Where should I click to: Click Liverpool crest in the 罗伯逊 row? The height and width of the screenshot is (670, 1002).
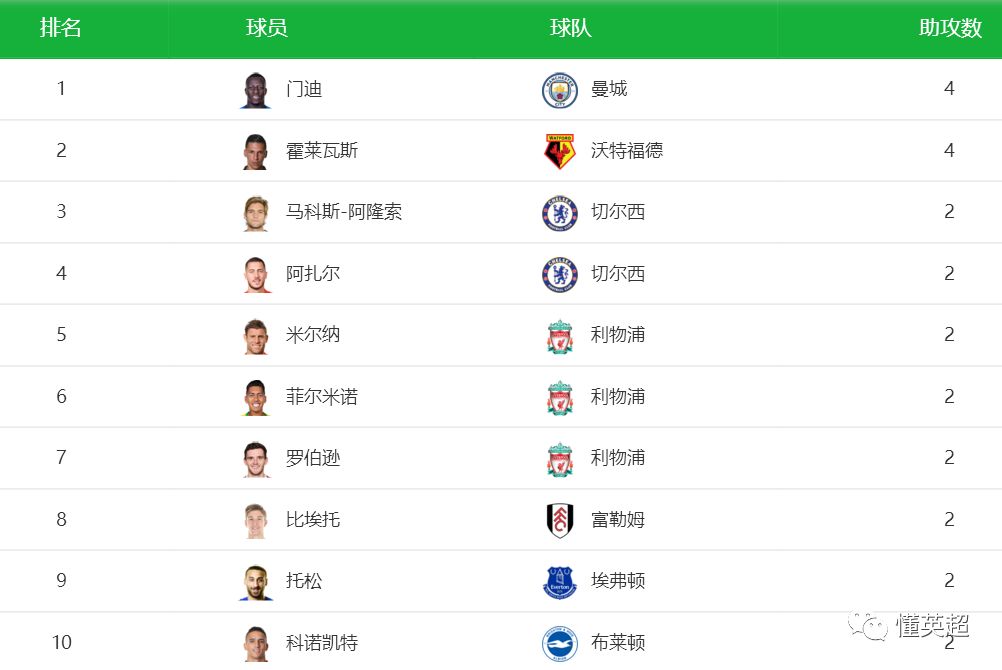tap(560, 459)
